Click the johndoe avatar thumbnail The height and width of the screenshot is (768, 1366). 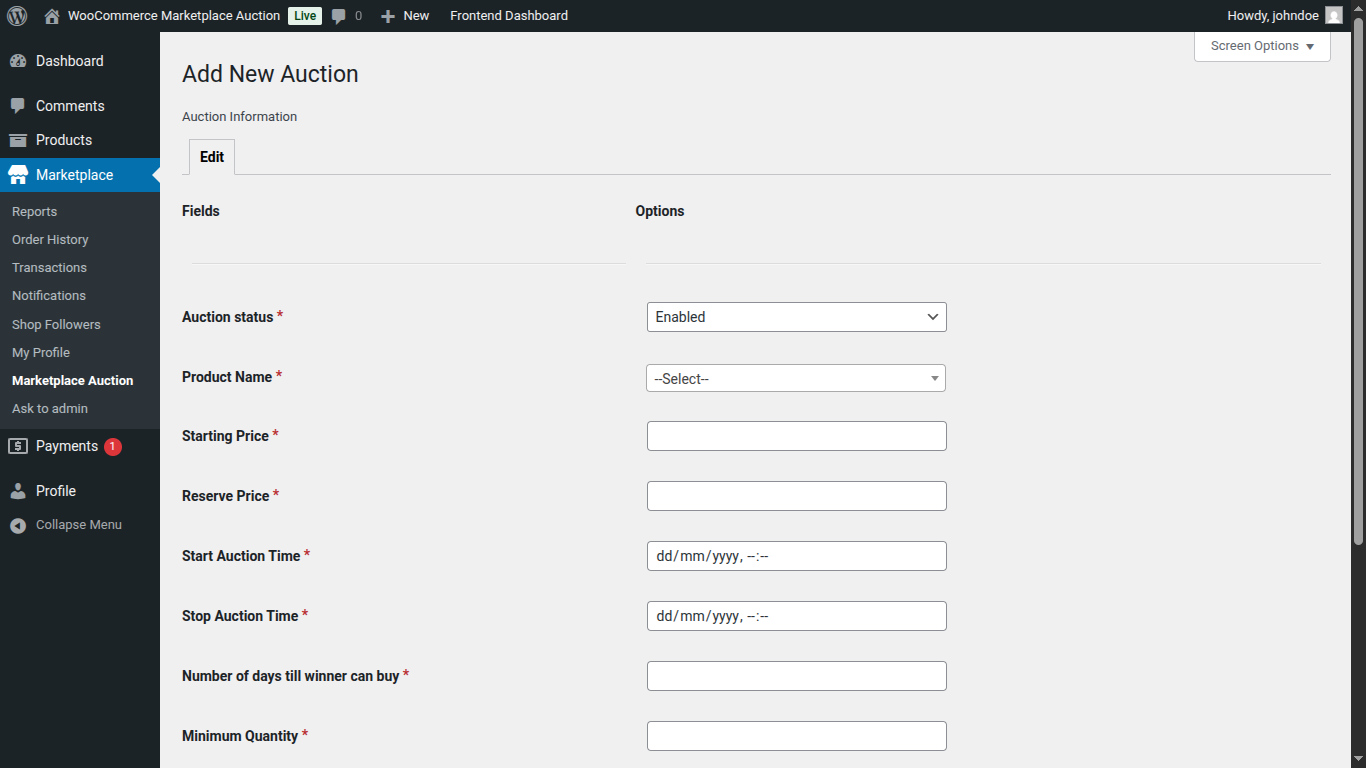(1333, 15)
